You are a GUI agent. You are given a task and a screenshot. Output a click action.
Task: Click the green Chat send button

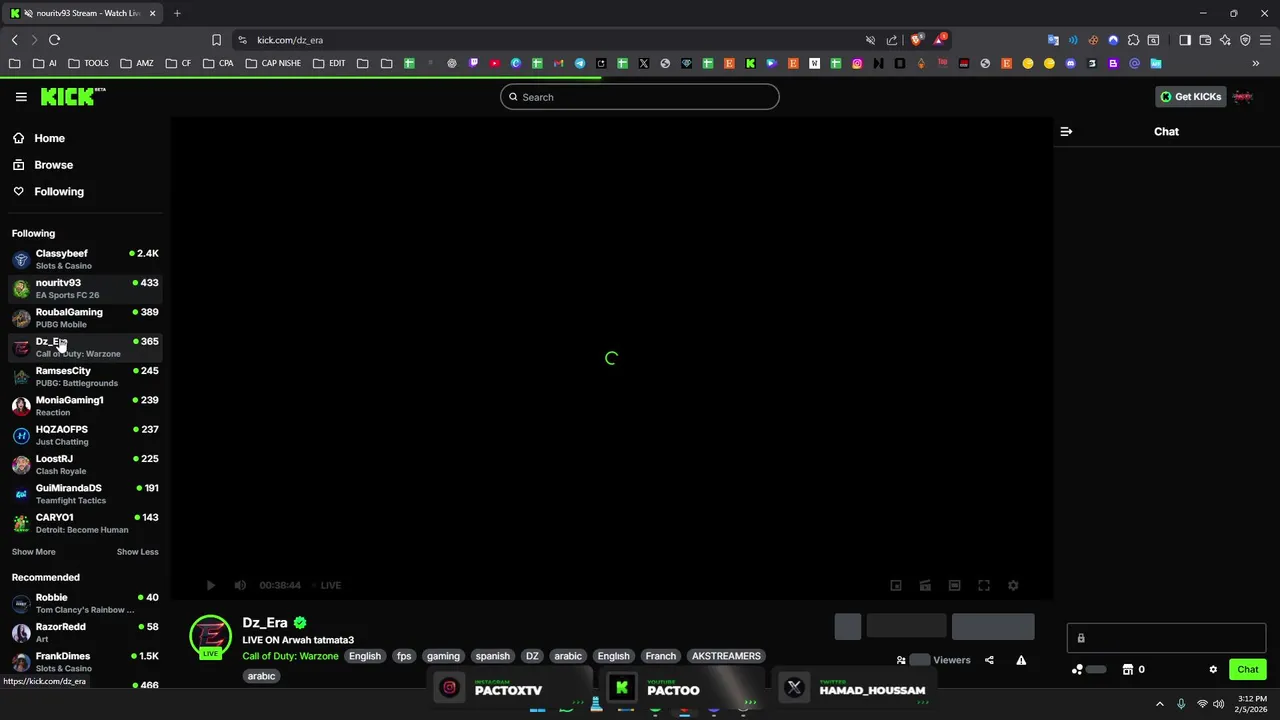[x=1247, y=670]
